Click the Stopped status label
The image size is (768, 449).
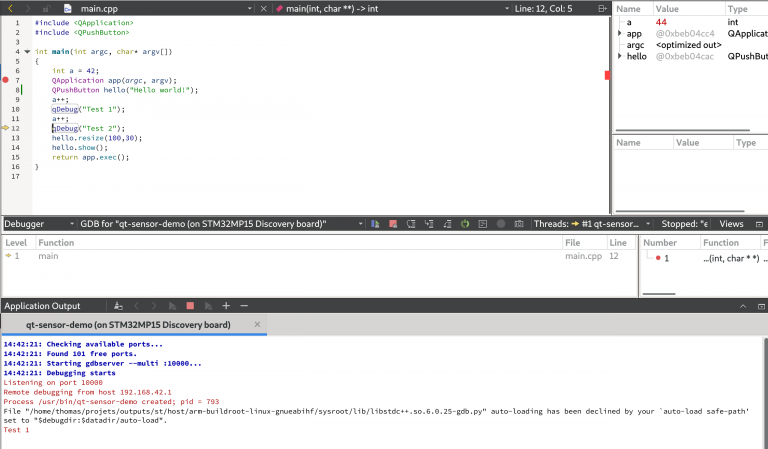tap(684, 224)
